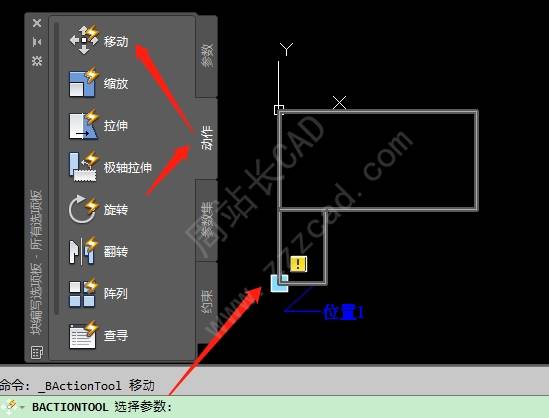Open the 约束 (Constraints) tab

pos(207,302)
